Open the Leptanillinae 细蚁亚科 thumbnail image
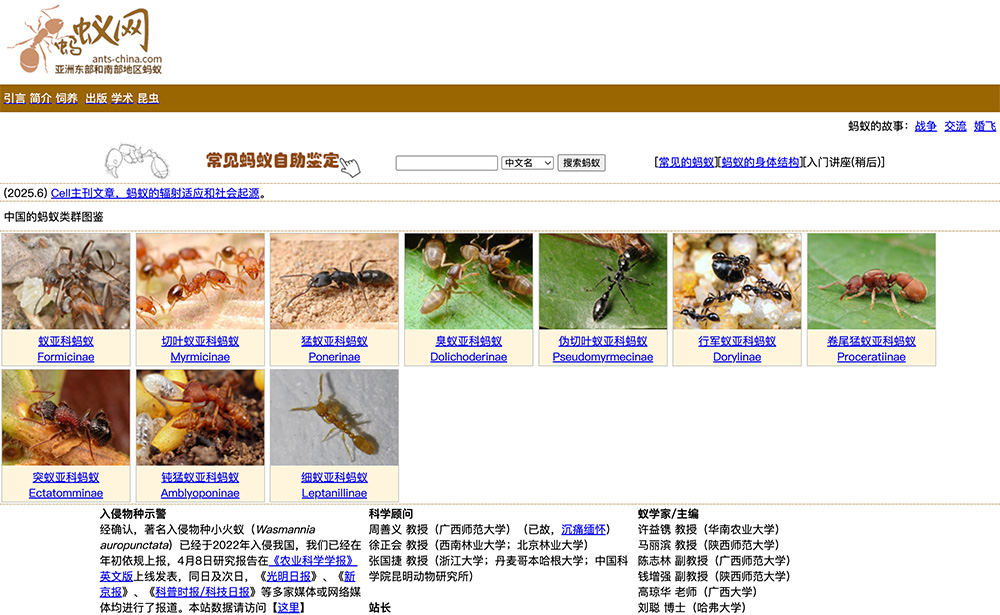 click(x=334, y=418)
